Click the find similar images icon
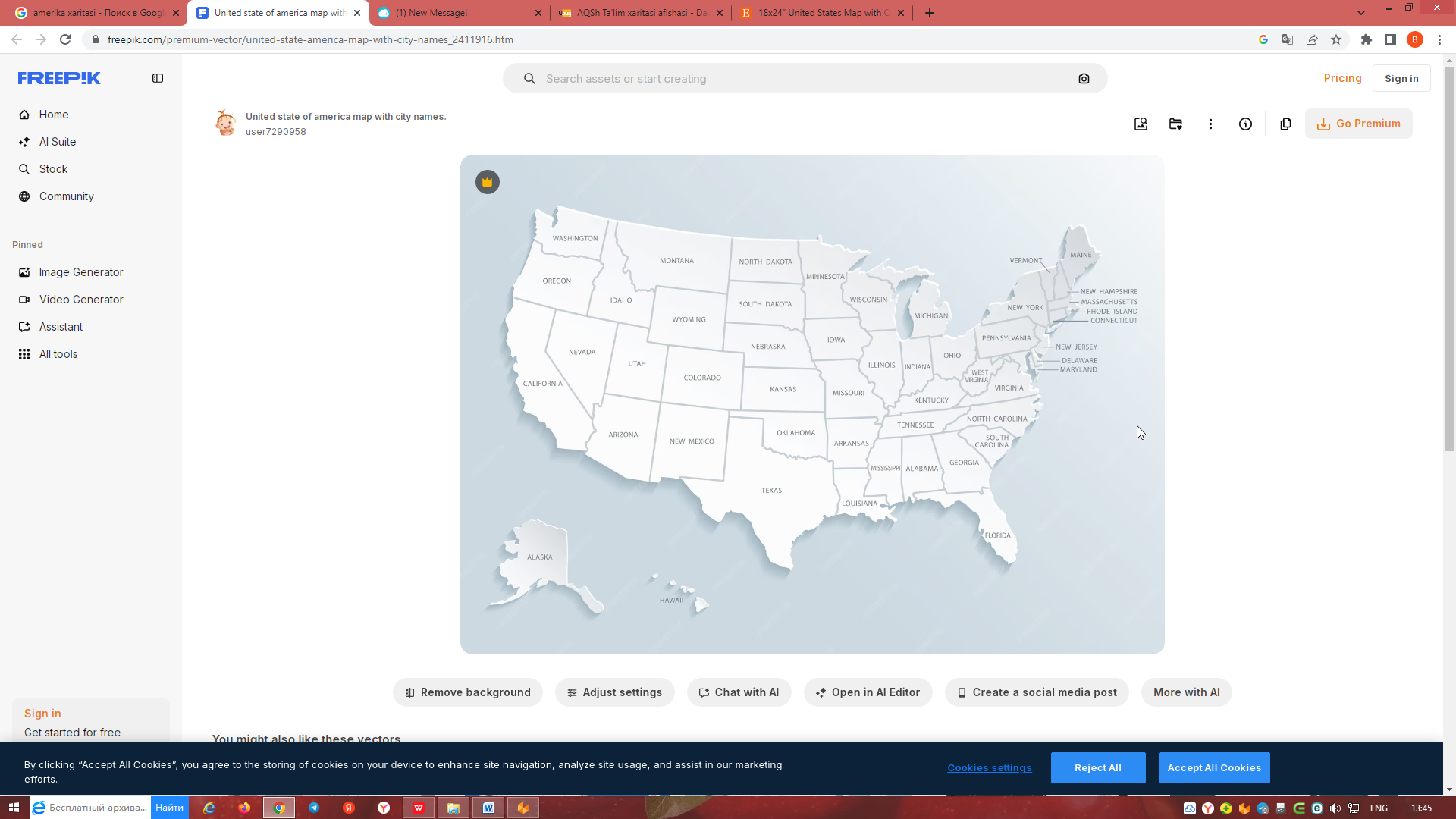Image resolution: width=1456 pixels, height=819 pixels. point(1141,124)
